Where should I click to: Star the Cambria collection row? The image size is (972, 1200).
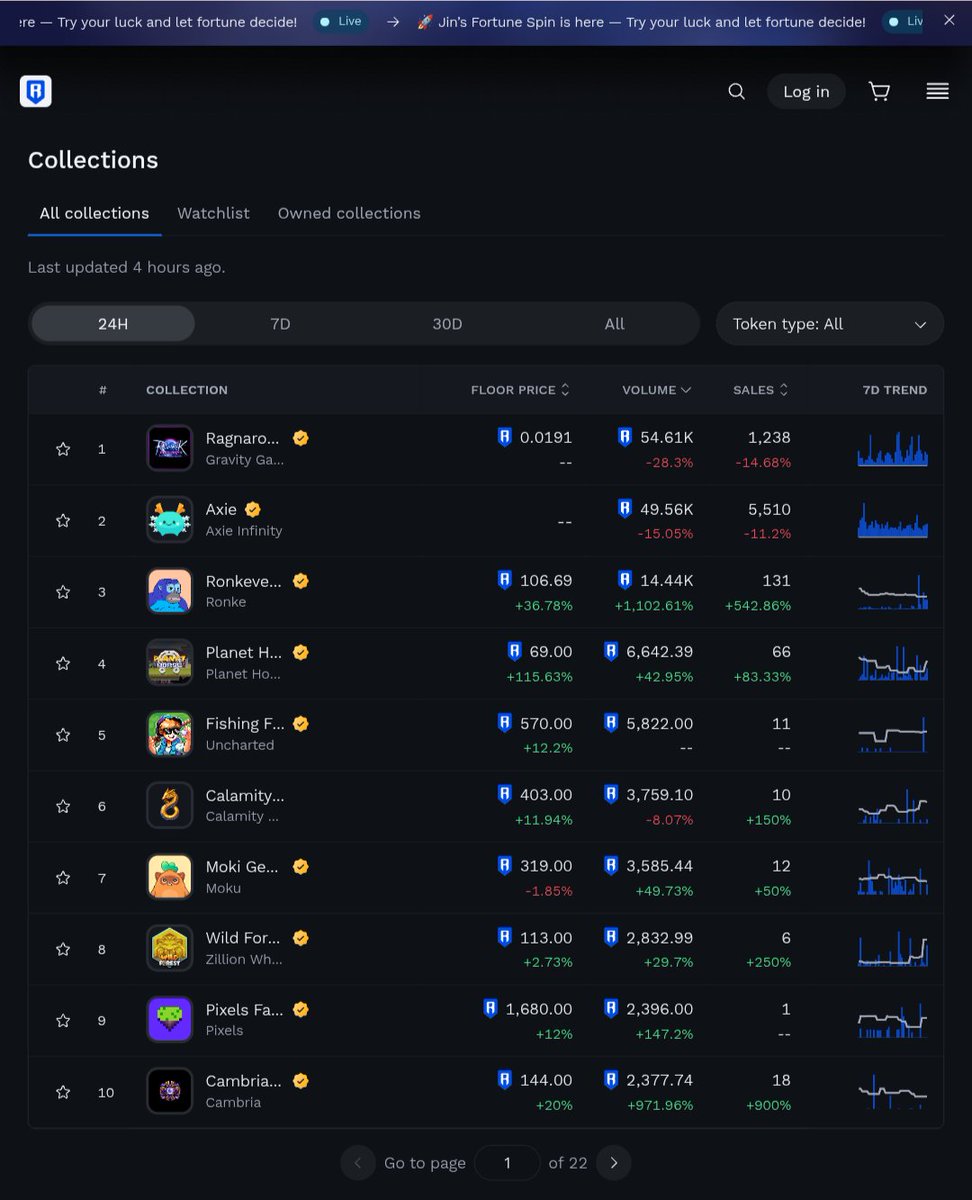tap(63, 1092)
